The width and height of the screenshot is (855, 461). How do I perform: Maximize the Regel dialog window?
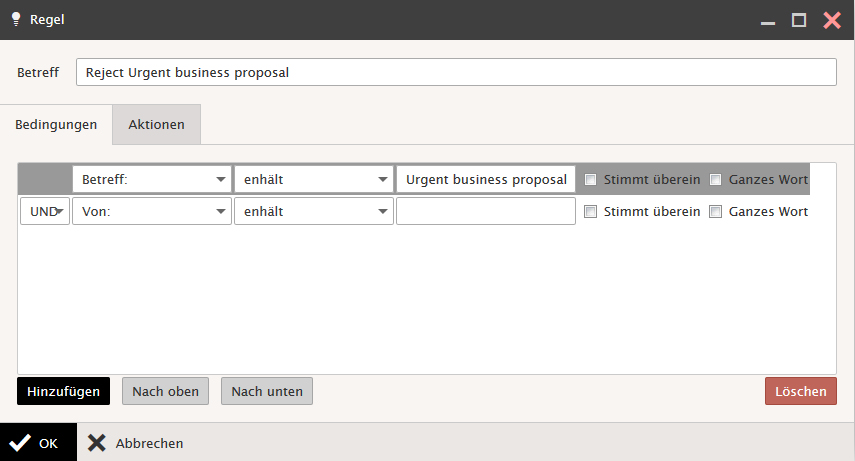(799, 20)
